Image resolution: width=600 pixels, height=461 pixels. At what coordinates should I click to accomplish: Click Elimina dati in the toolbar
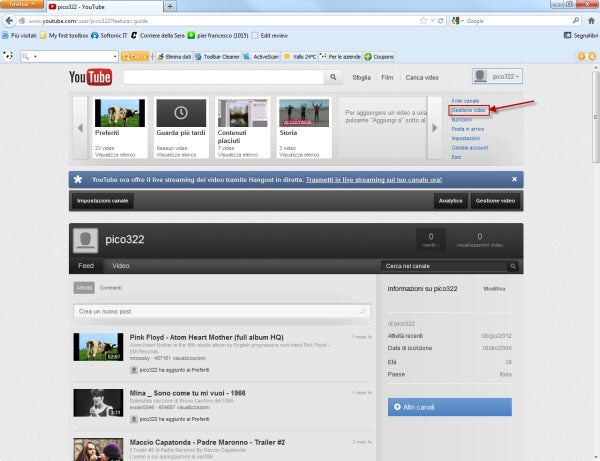pos(174,57)
